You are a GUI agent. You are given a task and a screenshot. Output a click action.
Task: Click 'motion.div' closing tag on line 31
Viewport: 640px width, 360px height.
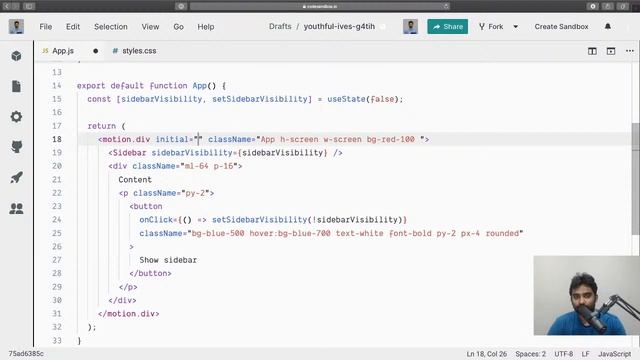(x=131, y=313)
